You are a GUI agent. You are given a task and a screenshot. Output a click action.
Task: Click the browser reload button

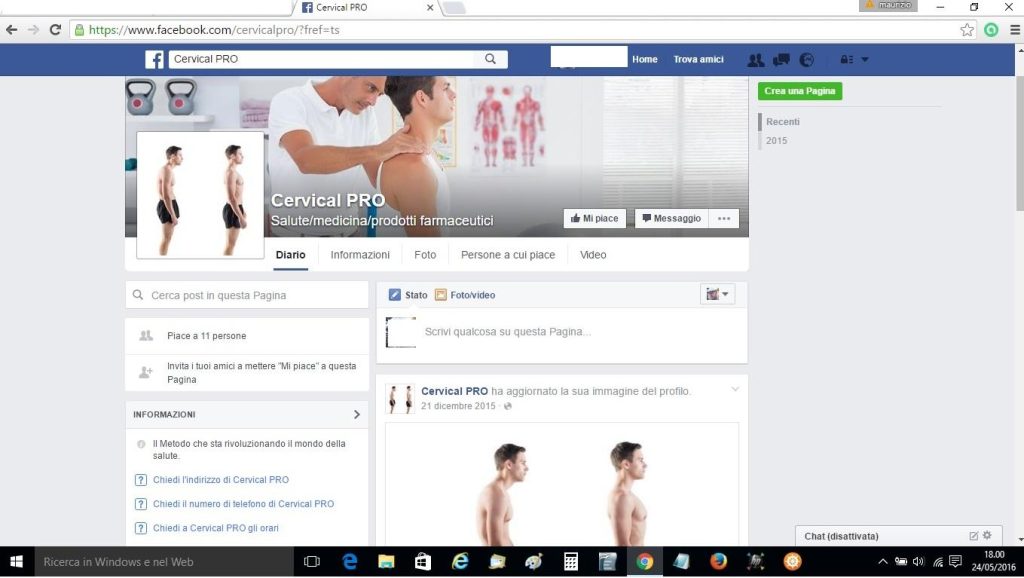pyautogui.click(x=56, y=29)
